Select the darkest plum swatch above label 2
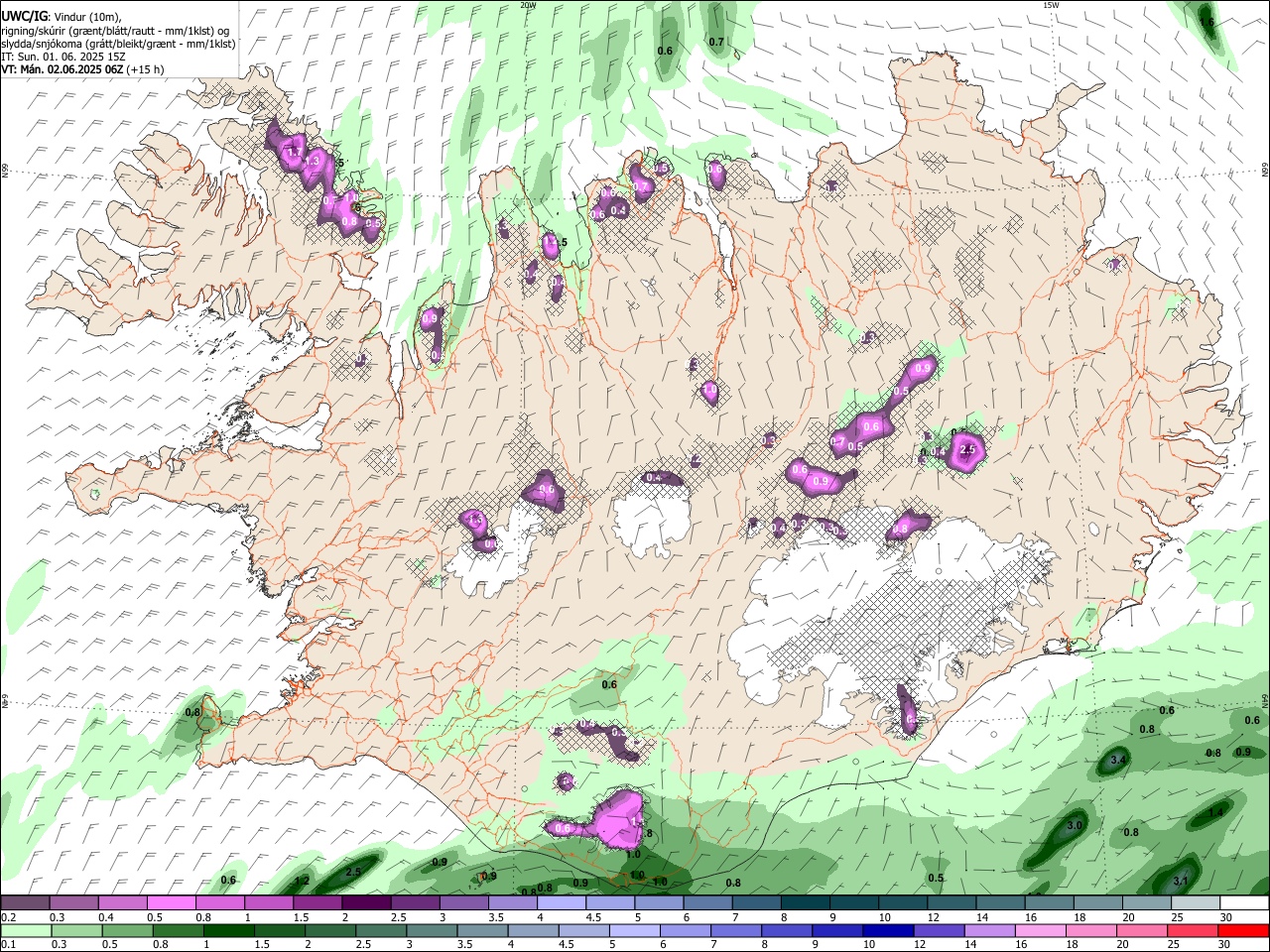This screenshot has width=1270, height=952. (366, 903)
